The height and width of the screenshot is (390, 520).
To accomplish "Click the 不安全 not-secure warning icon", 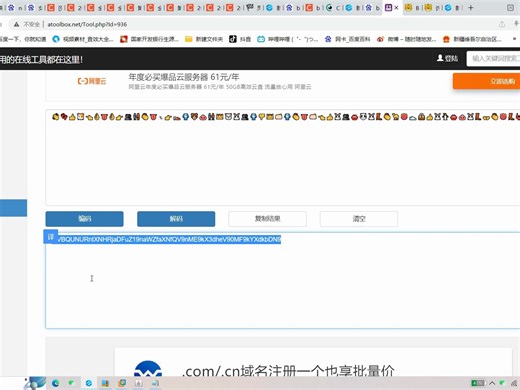I will (16, 24).
